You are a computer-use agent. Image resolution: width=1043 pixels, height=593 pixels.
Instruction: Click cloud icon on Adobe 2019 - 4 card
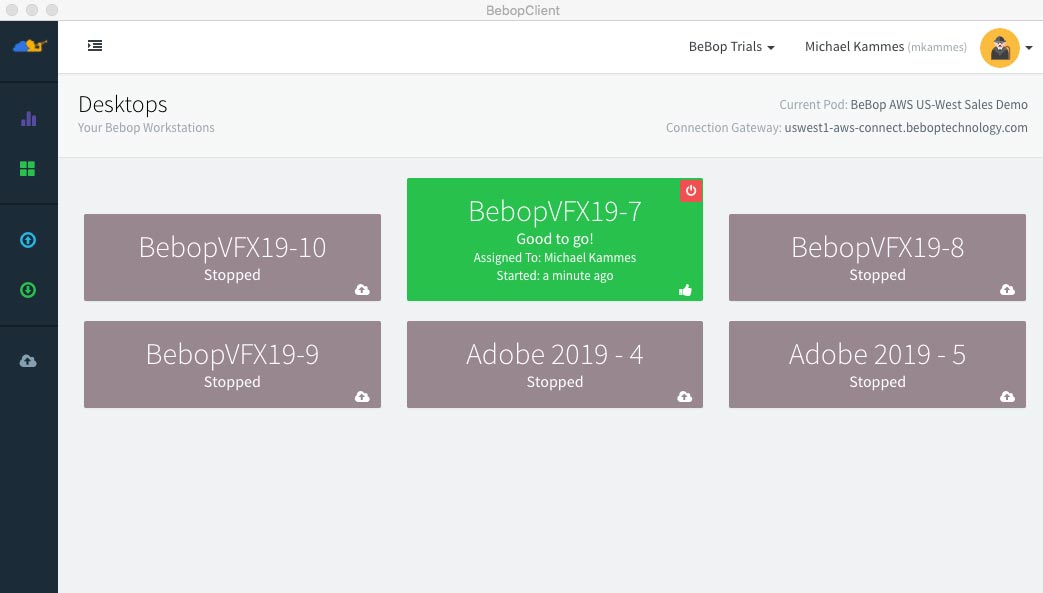click(684, 397)
